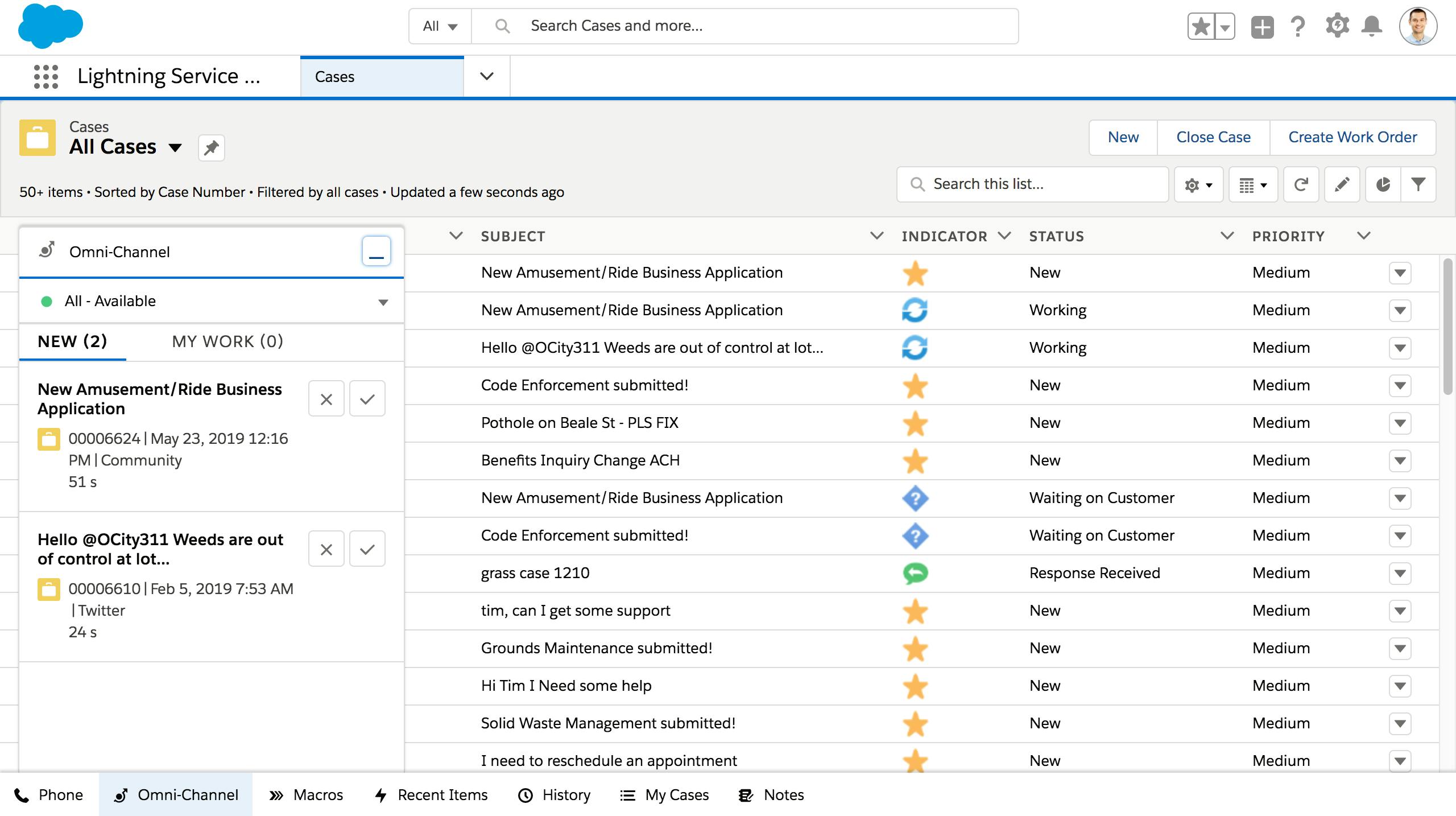
Task: Open row actions for grass case 1210
Action: click(x=1400, y=573)
